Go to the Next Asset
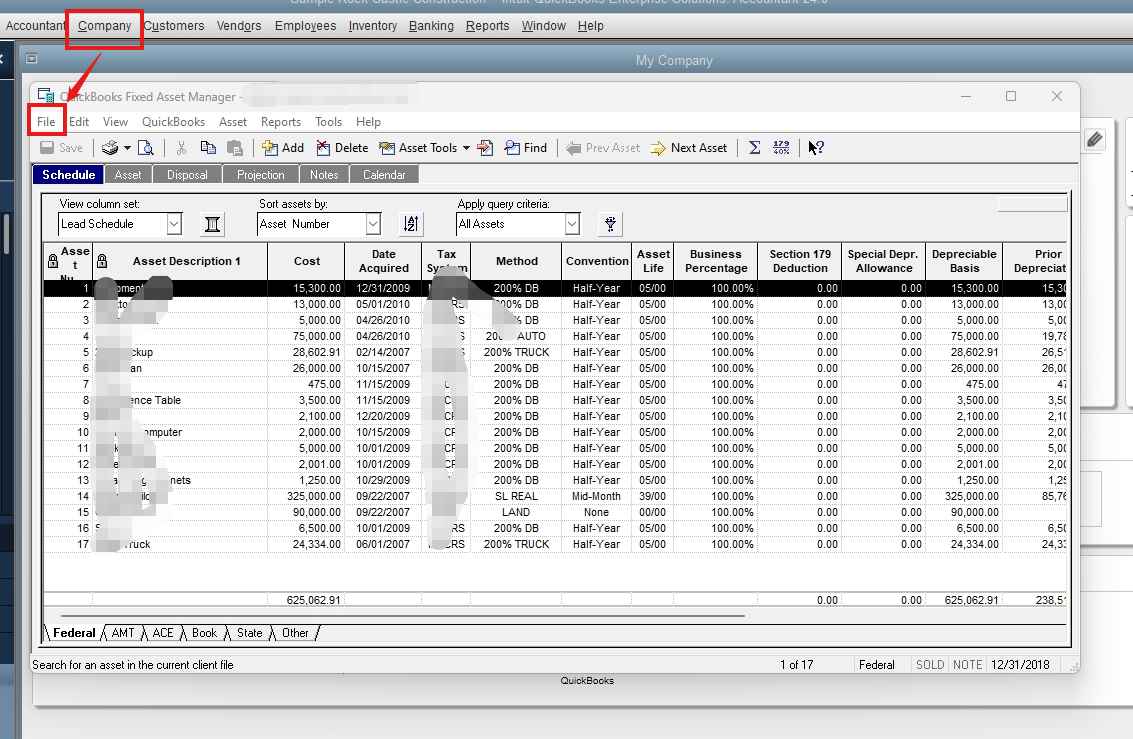 pyautogui.click(x=689, y=148)
